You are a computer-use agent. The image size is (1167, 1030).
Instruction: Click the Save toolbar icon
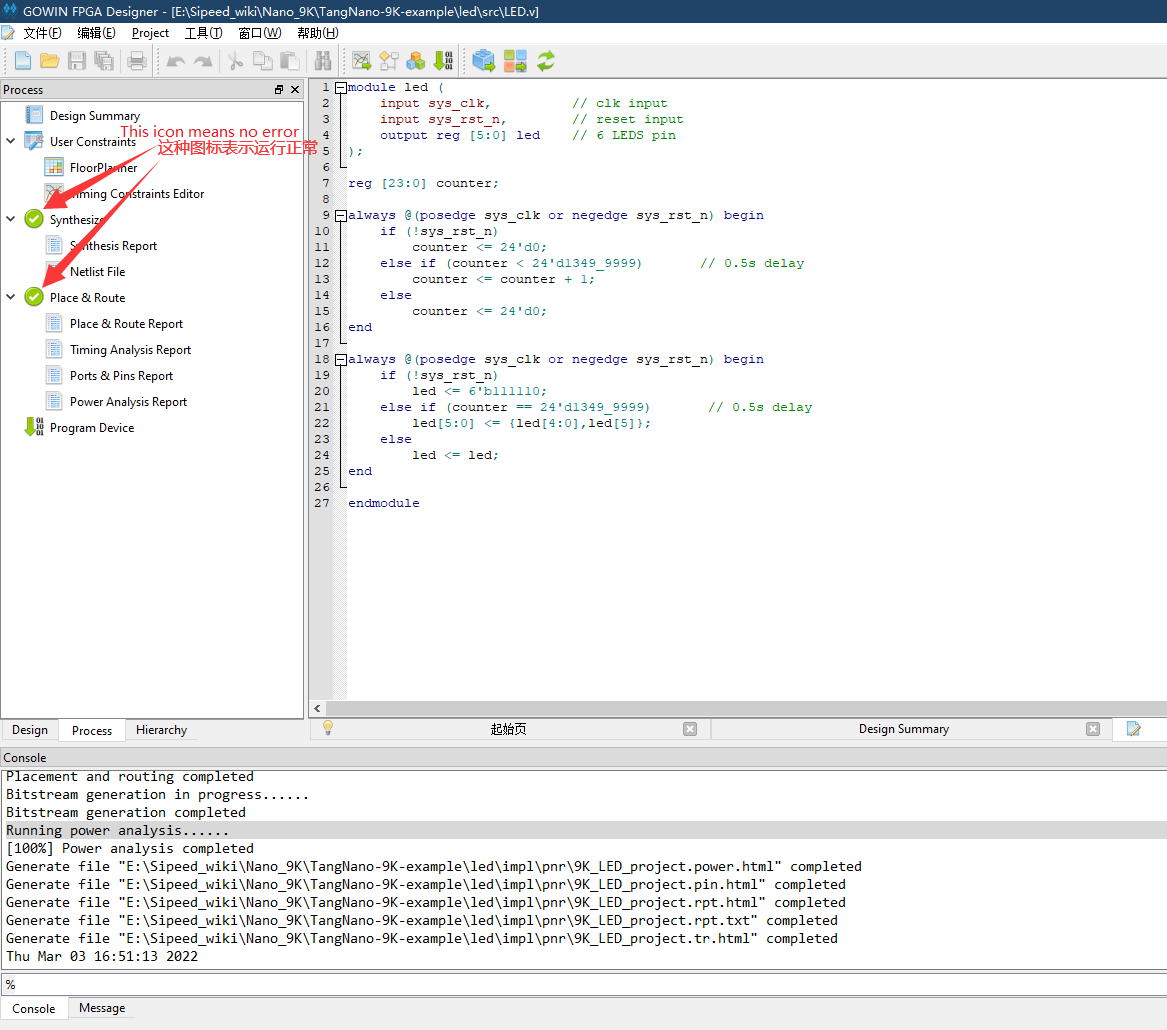click(77, 61)
